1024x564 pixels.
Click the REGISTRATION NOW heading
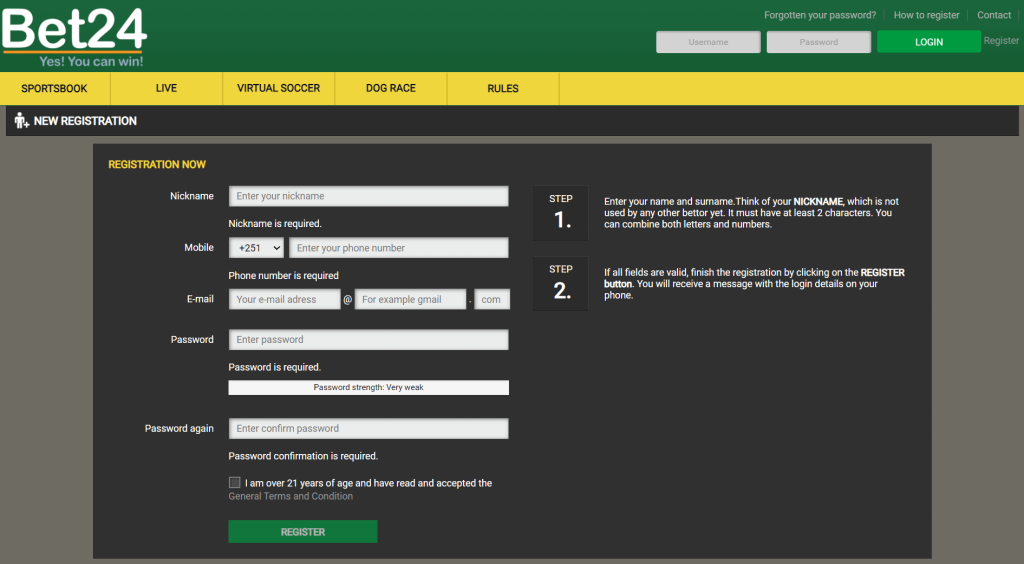pyautogui.click(x=157, y=164)
